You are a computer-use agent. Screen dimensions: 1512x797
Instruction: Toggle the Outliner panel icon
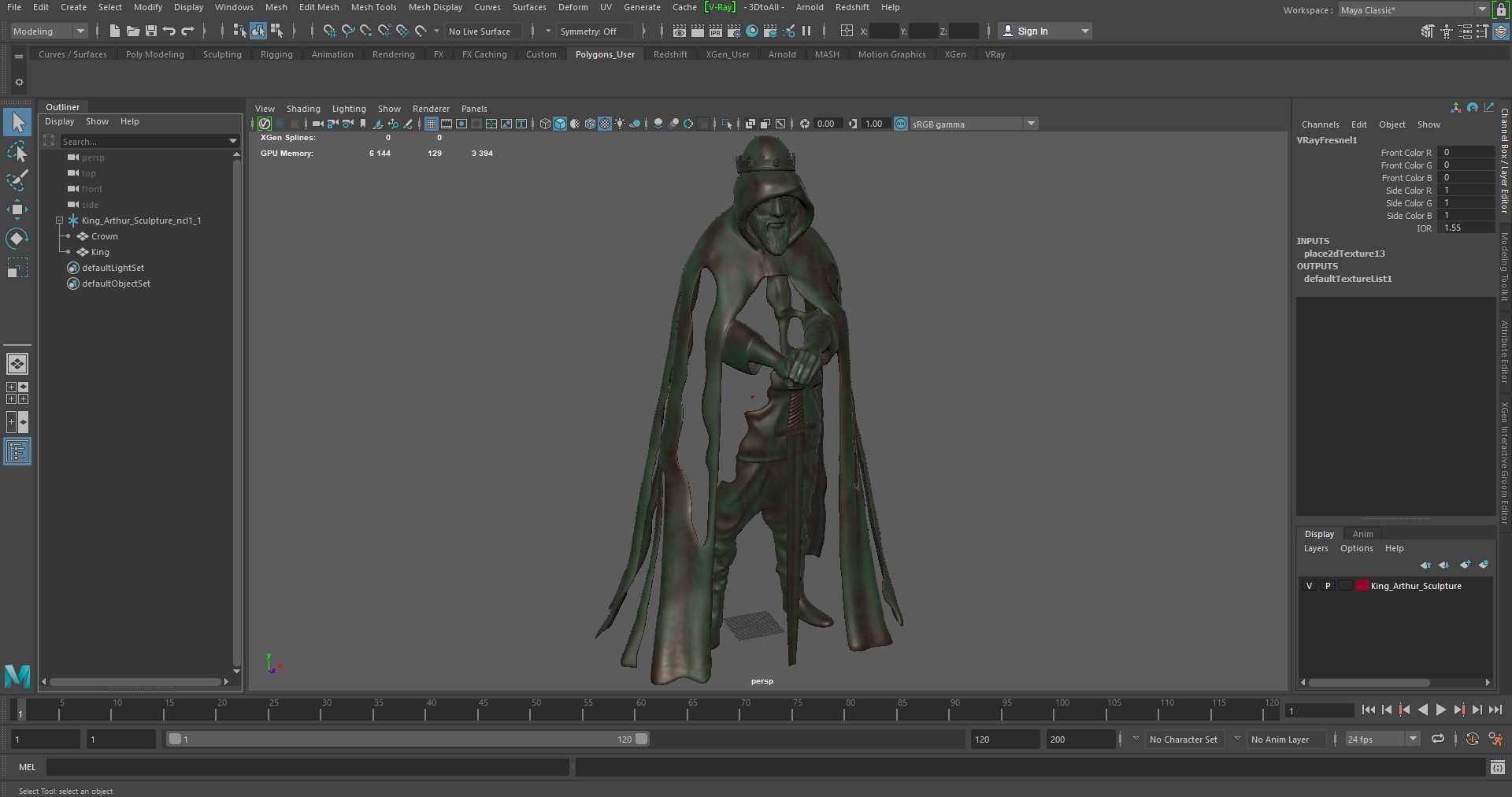point(17,451)
